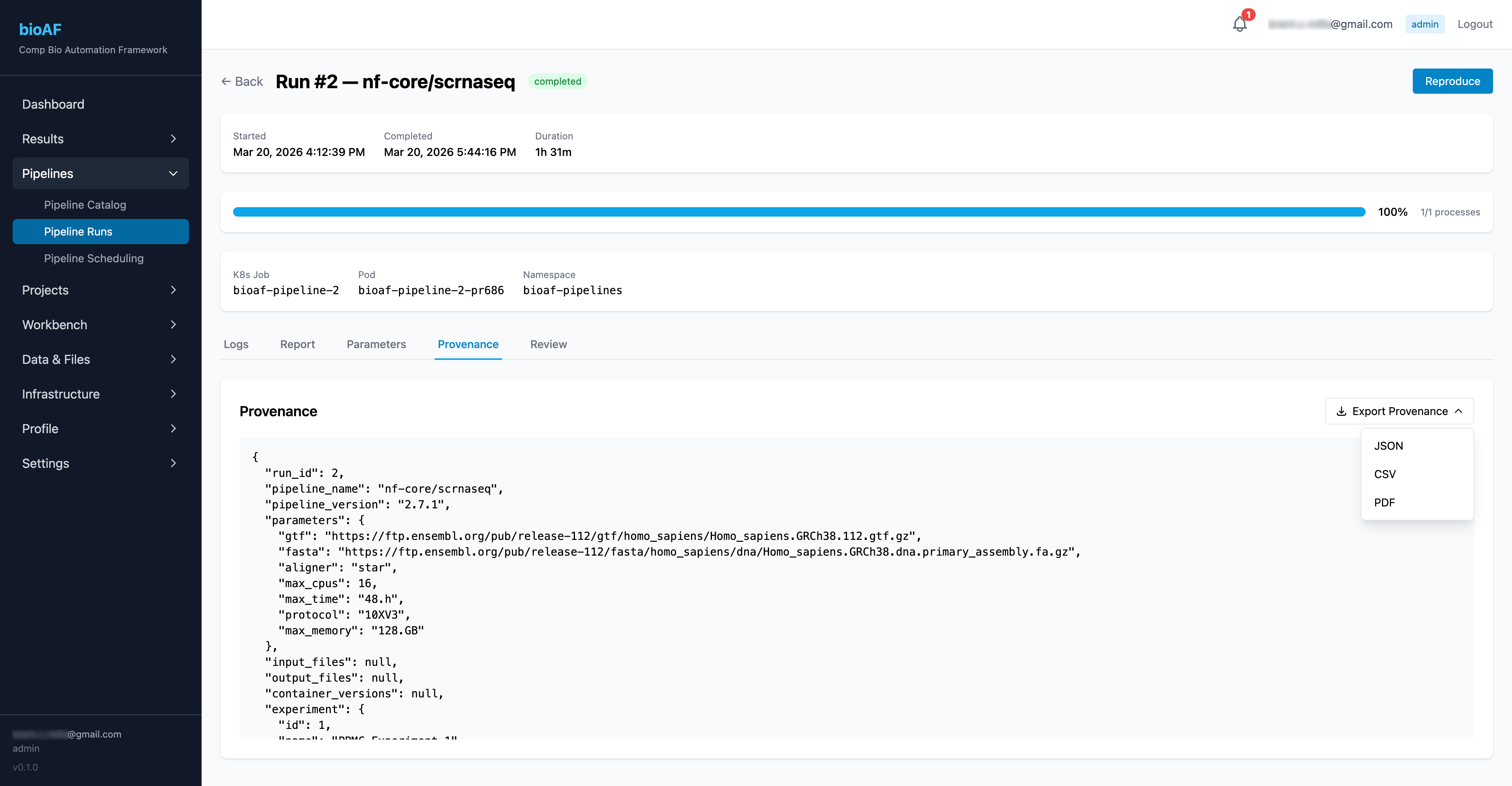The width and height of the screenshot is (1512, 786).
Task: Expand the Settings chevron
Action: [173, 463]
